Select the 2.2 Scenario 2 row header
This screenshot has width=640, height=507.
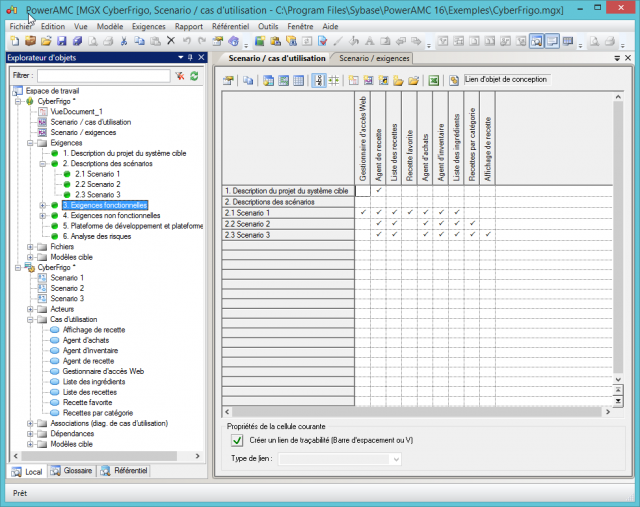point(288,224)
